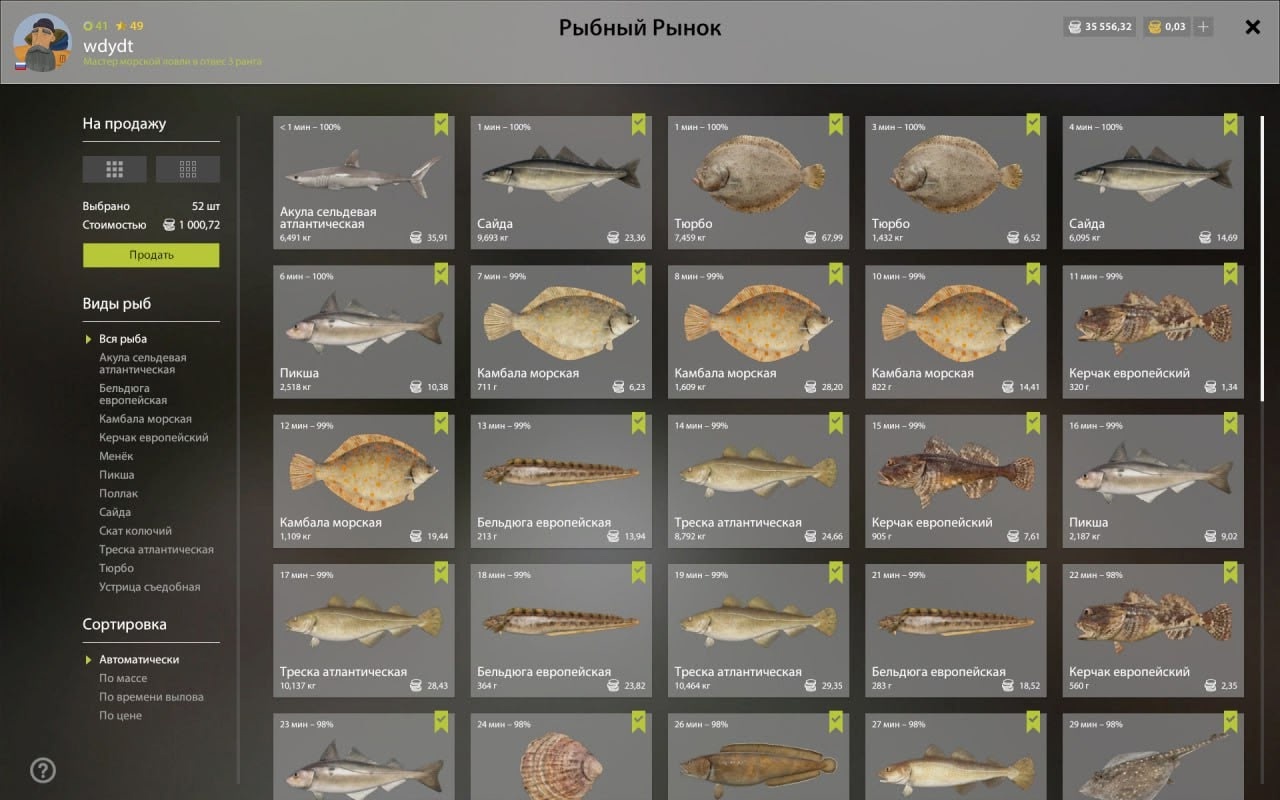Viewport: 1280px width, 800px height.
Task: Sort fish По времени вылова
Action: [x=151, y=697]
